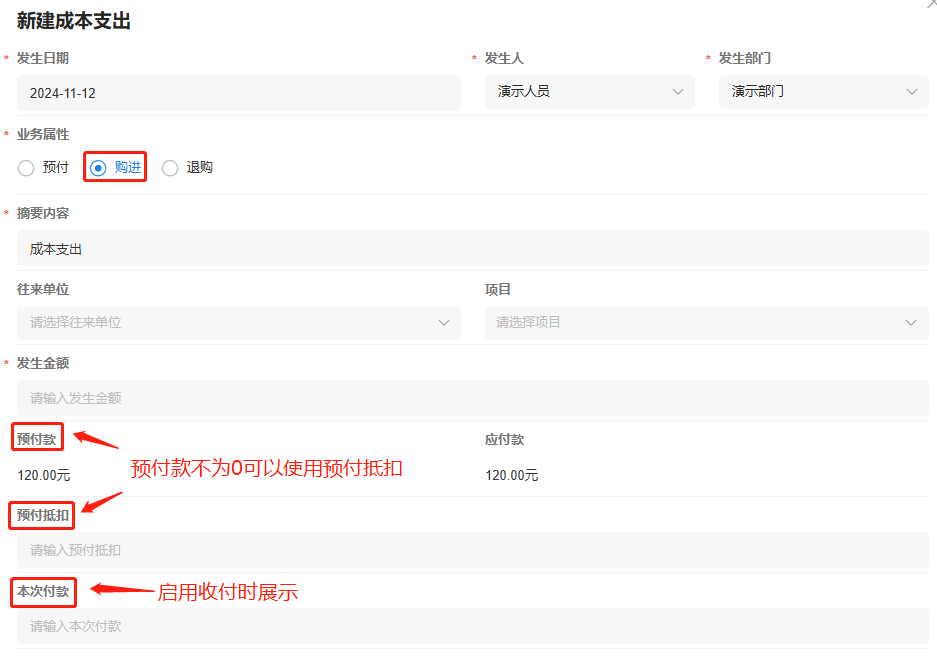Click the highlighted 本次付款 label
The width and height of the screenshot is (937, 656).
click(43, 592)
